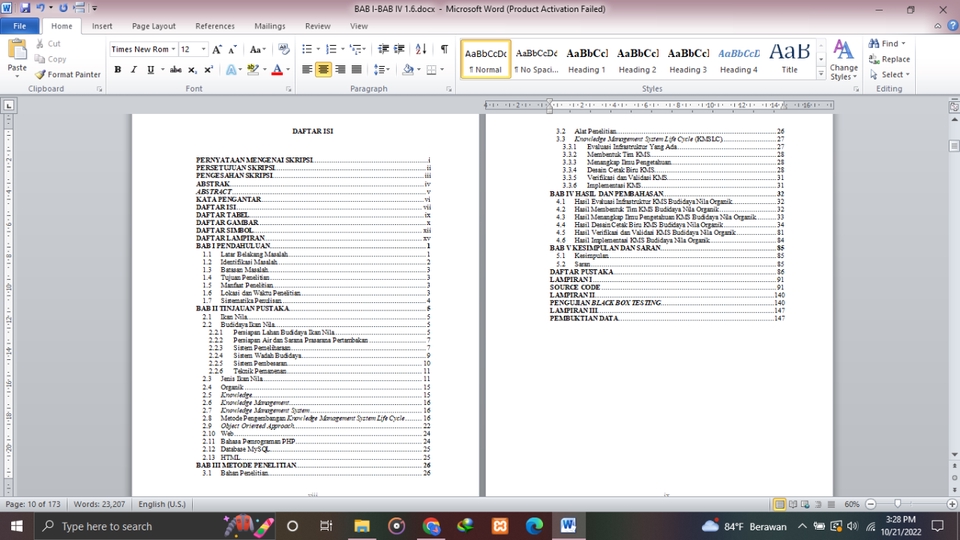Switch to the Page Layout tab

click(x=154, y=26)
